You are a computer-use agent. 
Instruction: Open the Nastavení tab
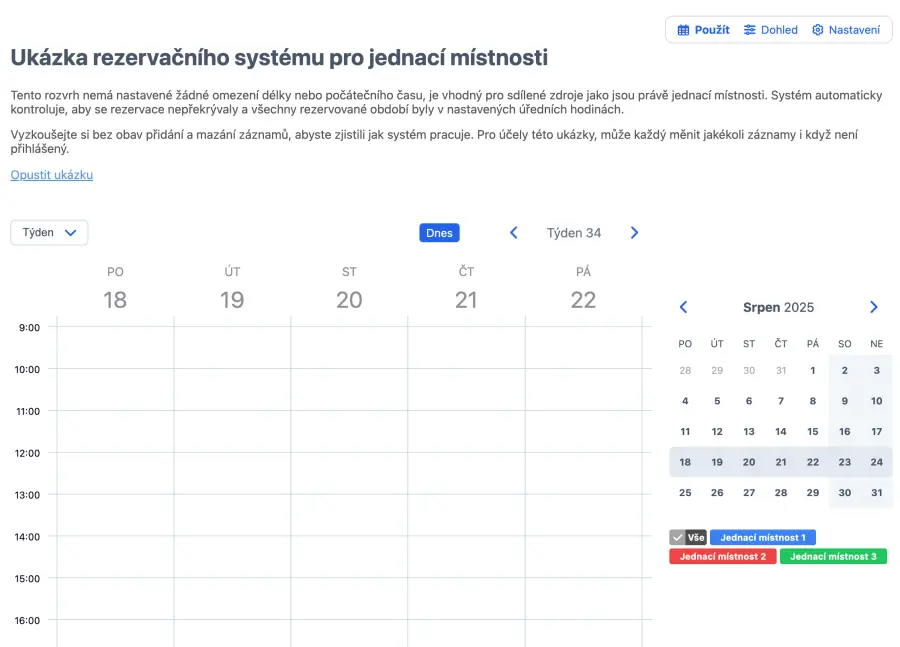846,30
